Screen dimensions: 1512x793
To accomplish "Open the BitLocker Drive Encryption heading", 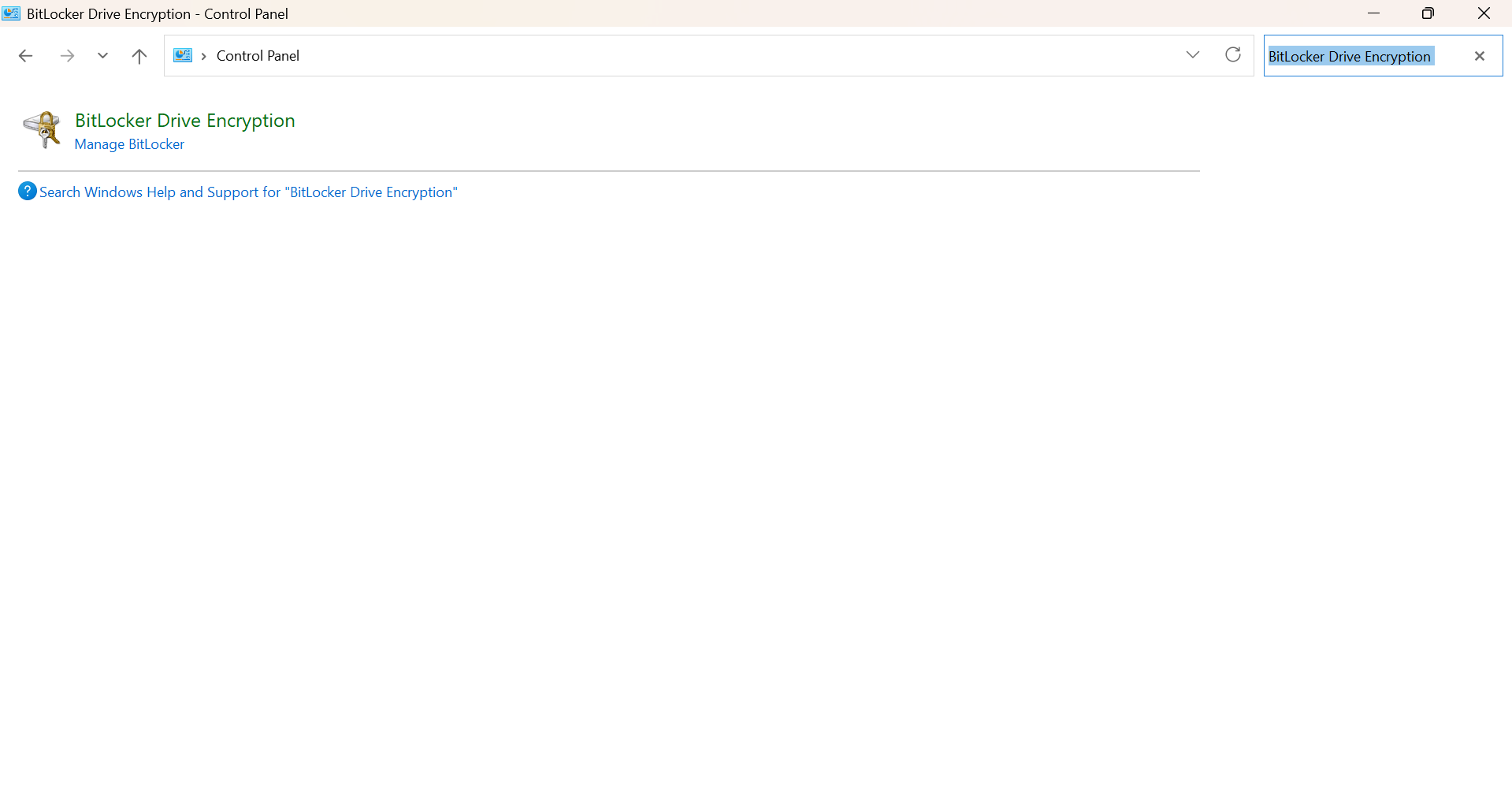I will coord(185,121).
